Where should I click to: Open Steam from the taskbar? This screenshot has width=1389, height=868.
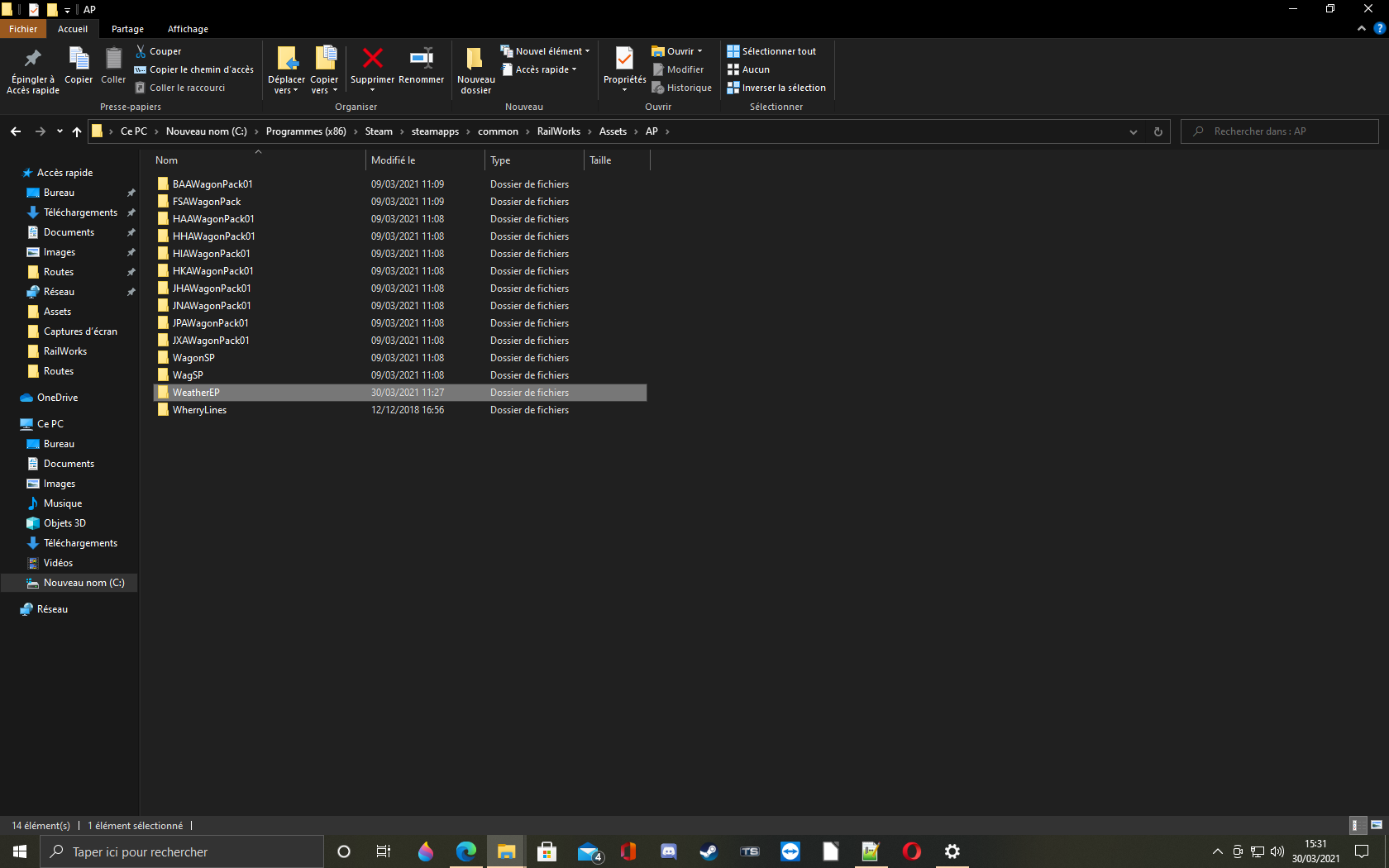coord(709,851)
